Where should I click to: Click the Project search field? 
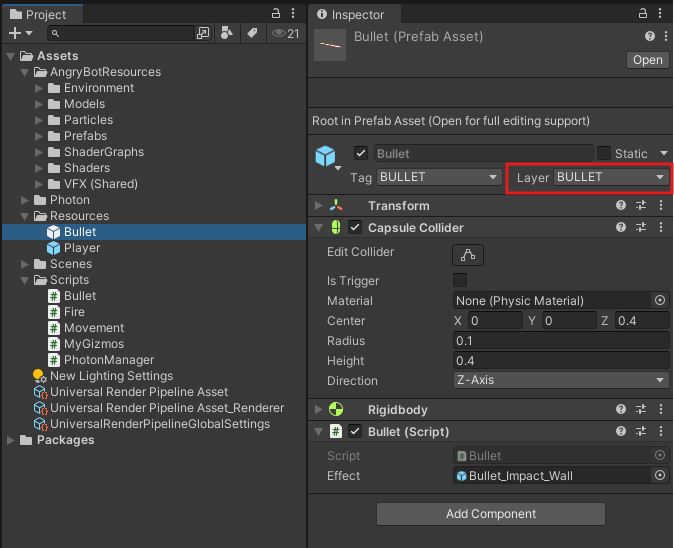[x=122, y=33]
